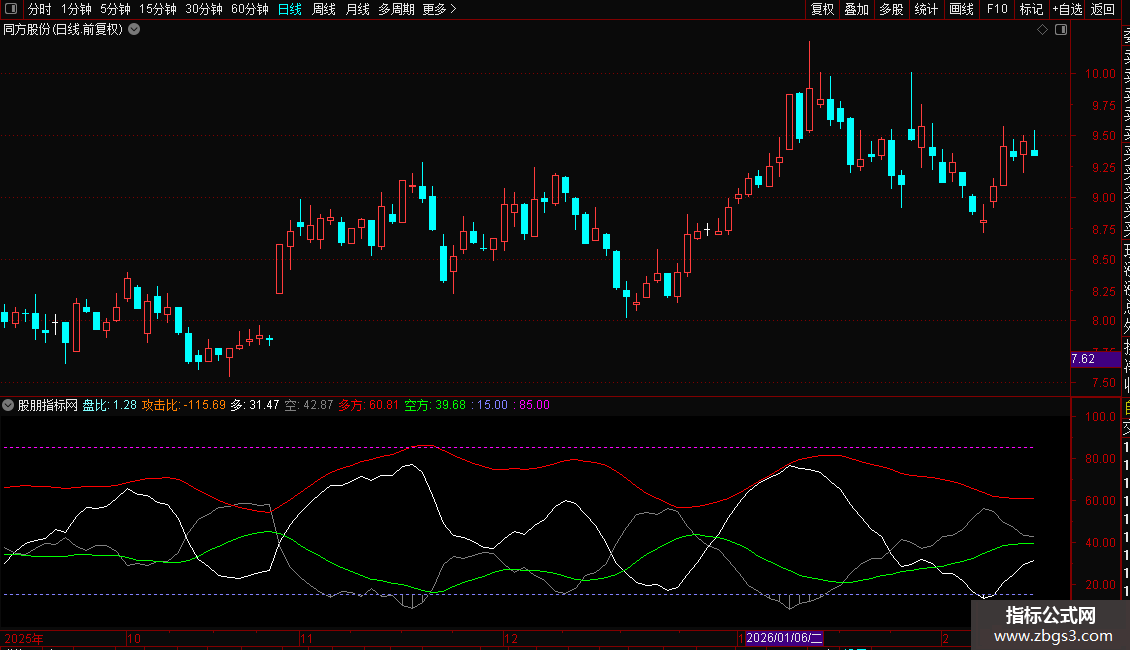This screenshot has height=650, width=1130.
Task: Select the 60分钟 period
Action: (250, 9)
